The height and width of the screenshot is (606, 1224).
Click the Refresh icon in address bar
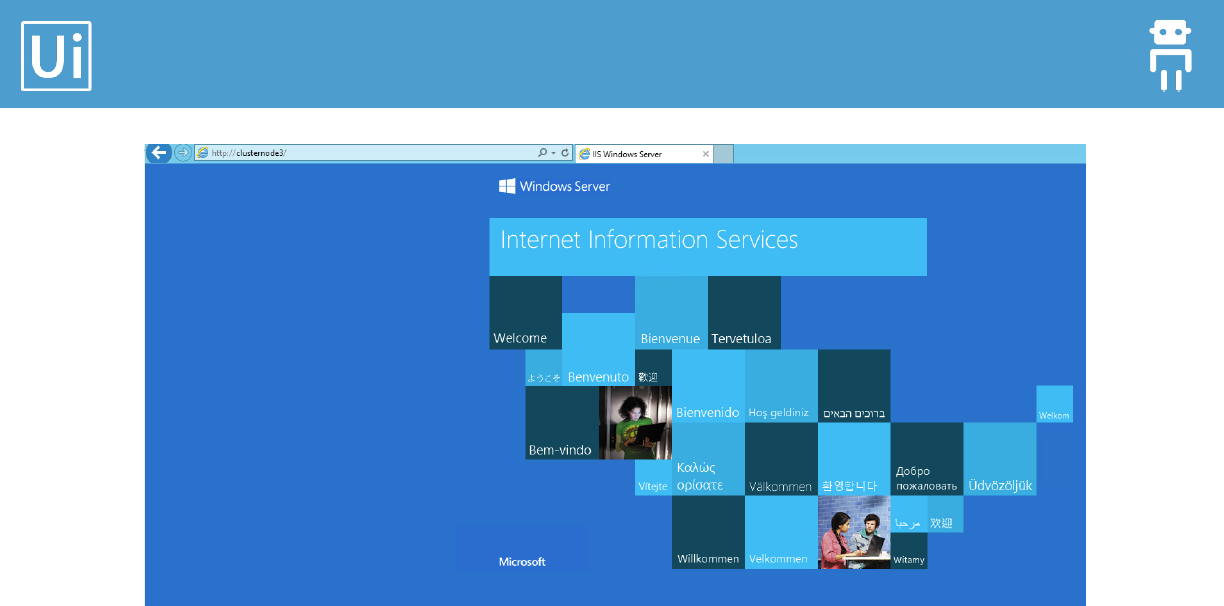point(565,153)
